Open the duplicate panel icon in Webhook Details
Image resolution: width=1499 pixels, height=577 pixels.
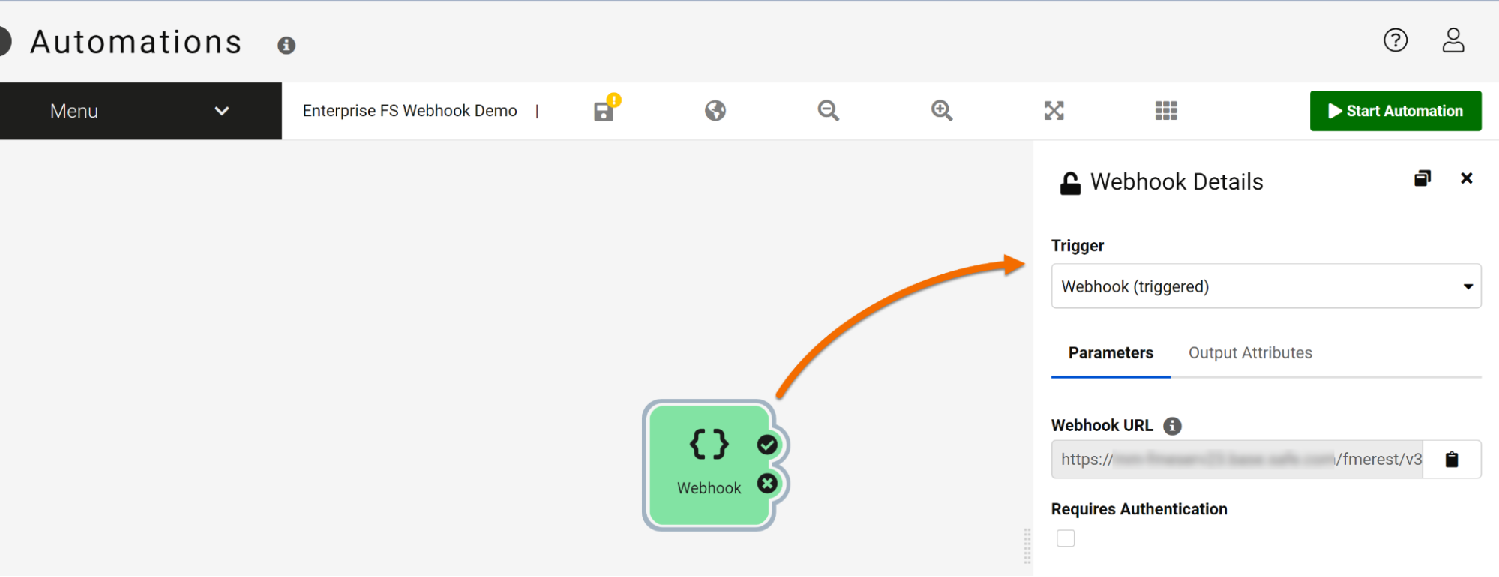point(1423,178)
